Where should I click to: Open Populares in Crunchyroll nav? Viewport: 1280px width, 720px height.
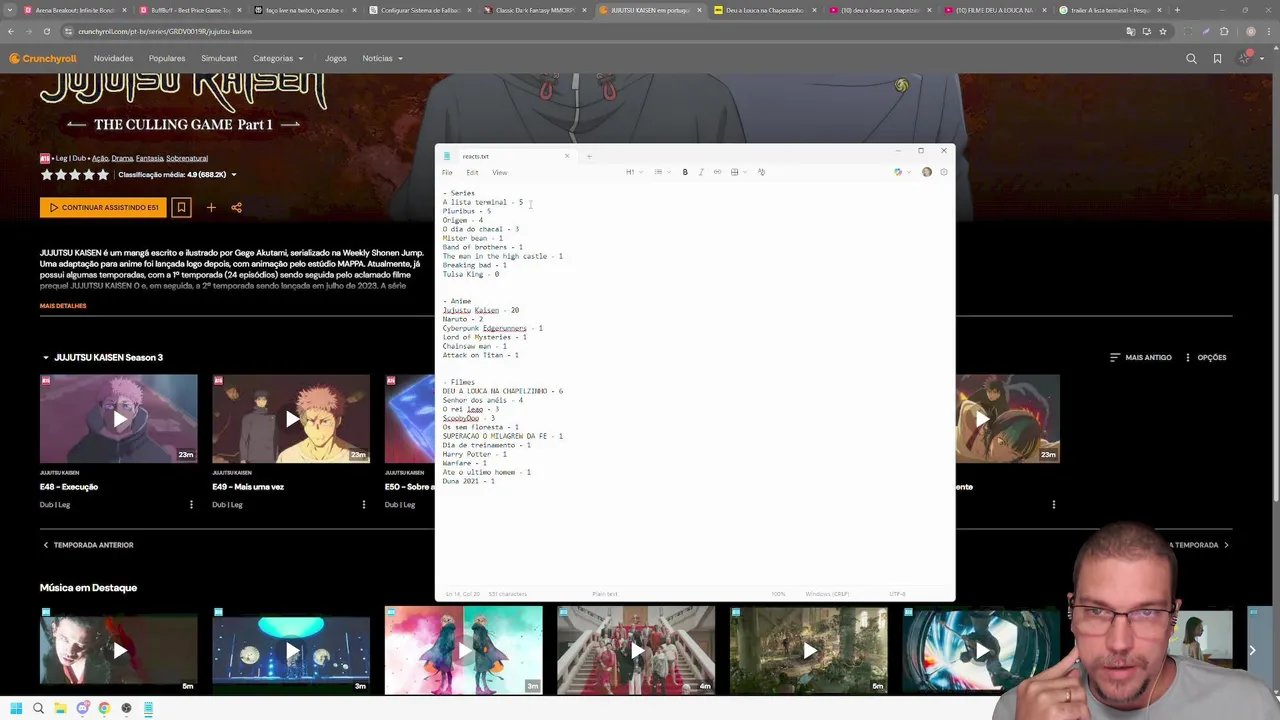(x=167, y=58)
